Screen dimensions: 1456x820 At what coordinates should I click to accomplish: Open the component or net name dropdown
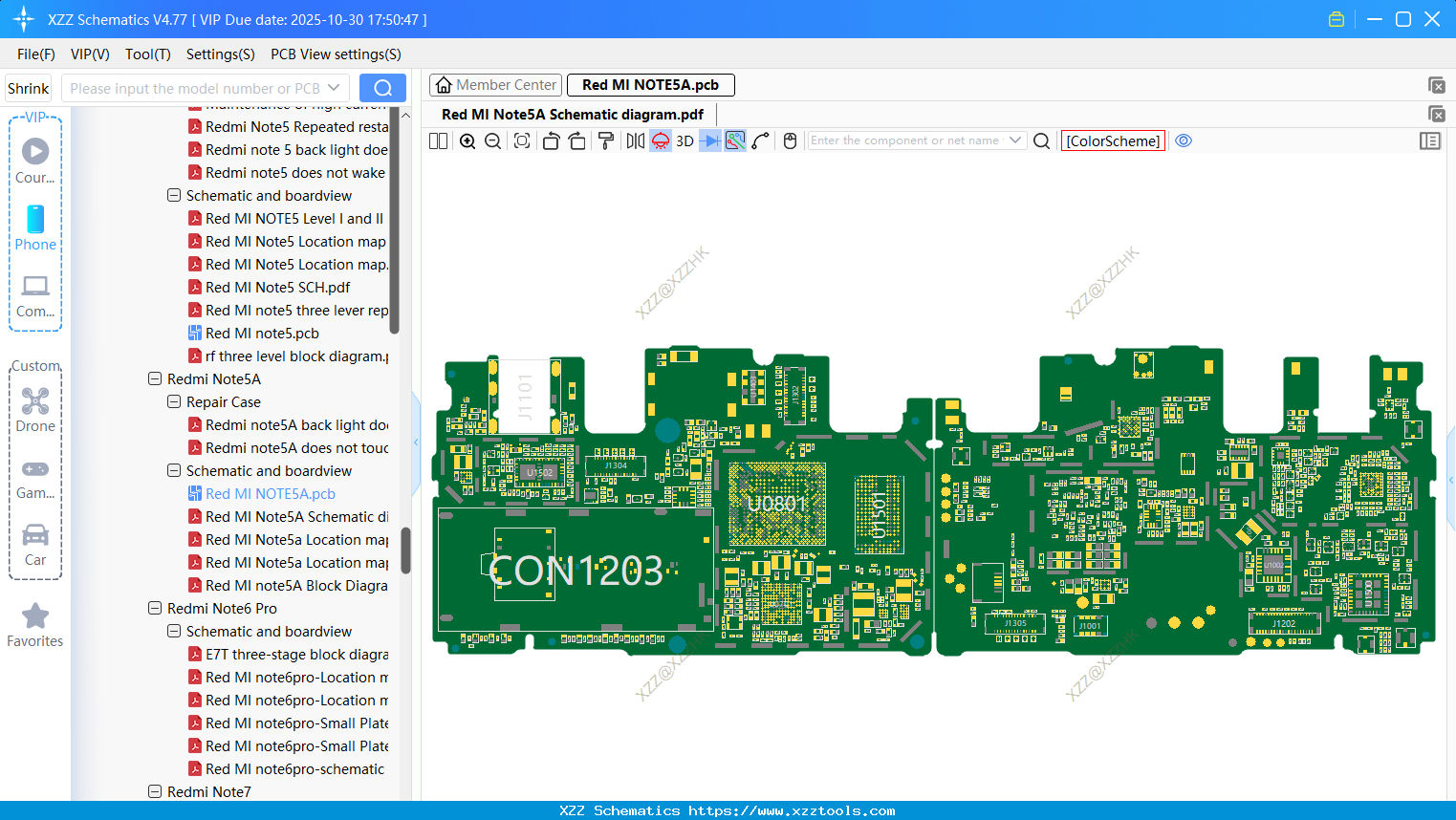[1015, 140]
